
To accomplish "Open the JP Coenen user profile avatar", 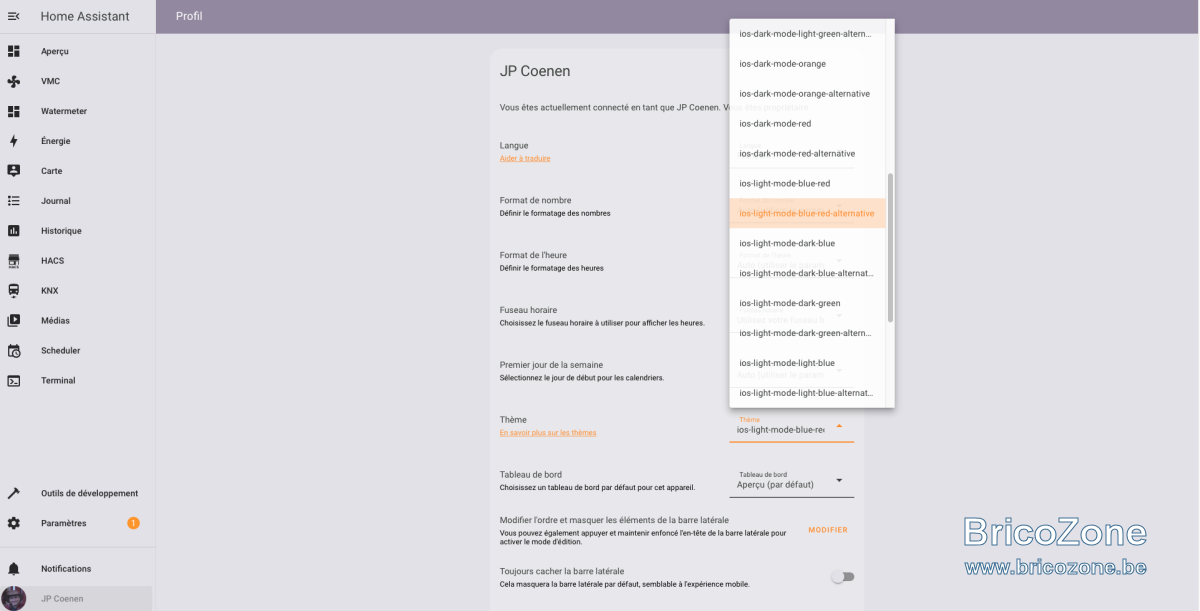I will click(x=14, y=598).
